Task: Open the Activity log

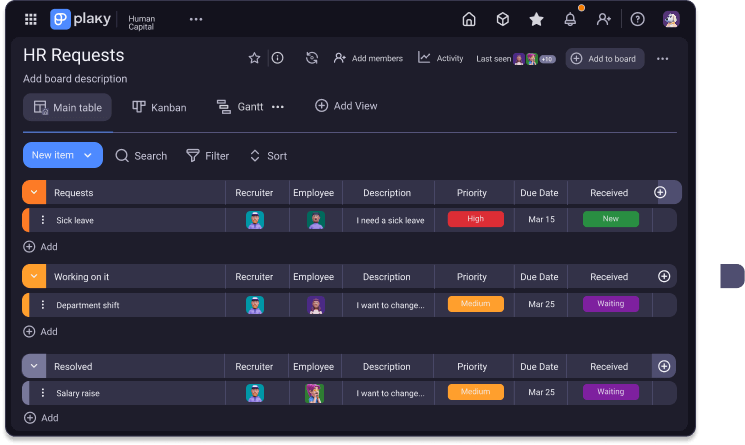Action: click(x=441, y=58)
